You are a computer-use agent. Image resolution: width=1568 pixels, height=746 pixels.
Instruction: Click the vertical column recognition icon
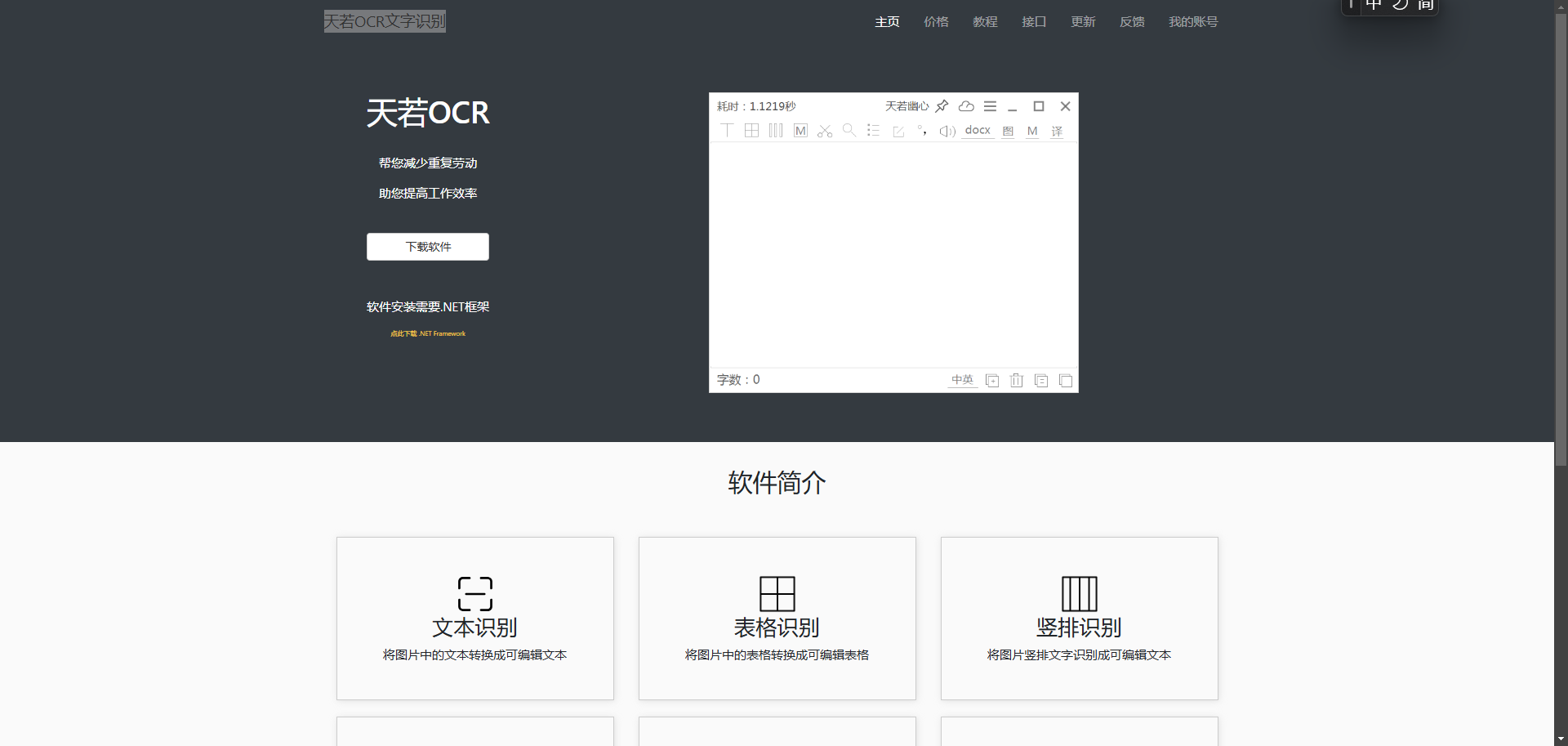click(776, 131)
